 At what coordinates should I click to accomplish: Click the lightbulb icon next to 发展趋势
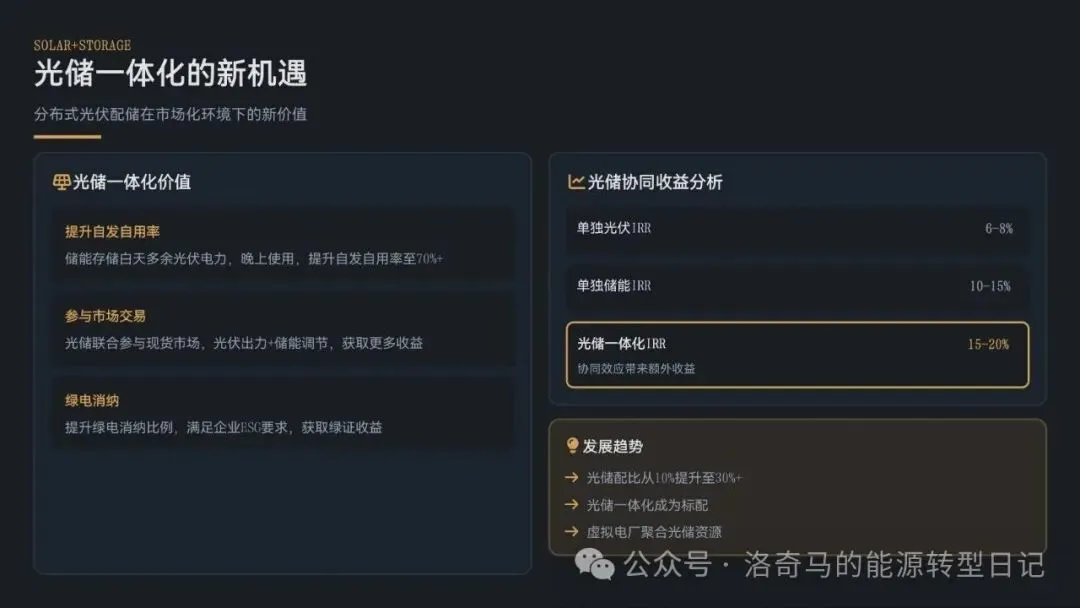[572, 445]
